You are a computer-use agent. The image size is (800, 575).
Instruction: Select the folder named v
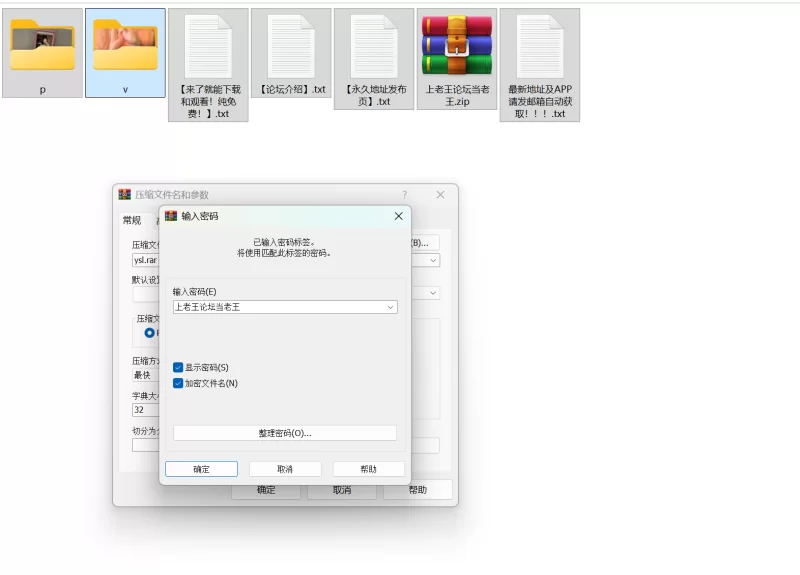click(x=126, y=53)
